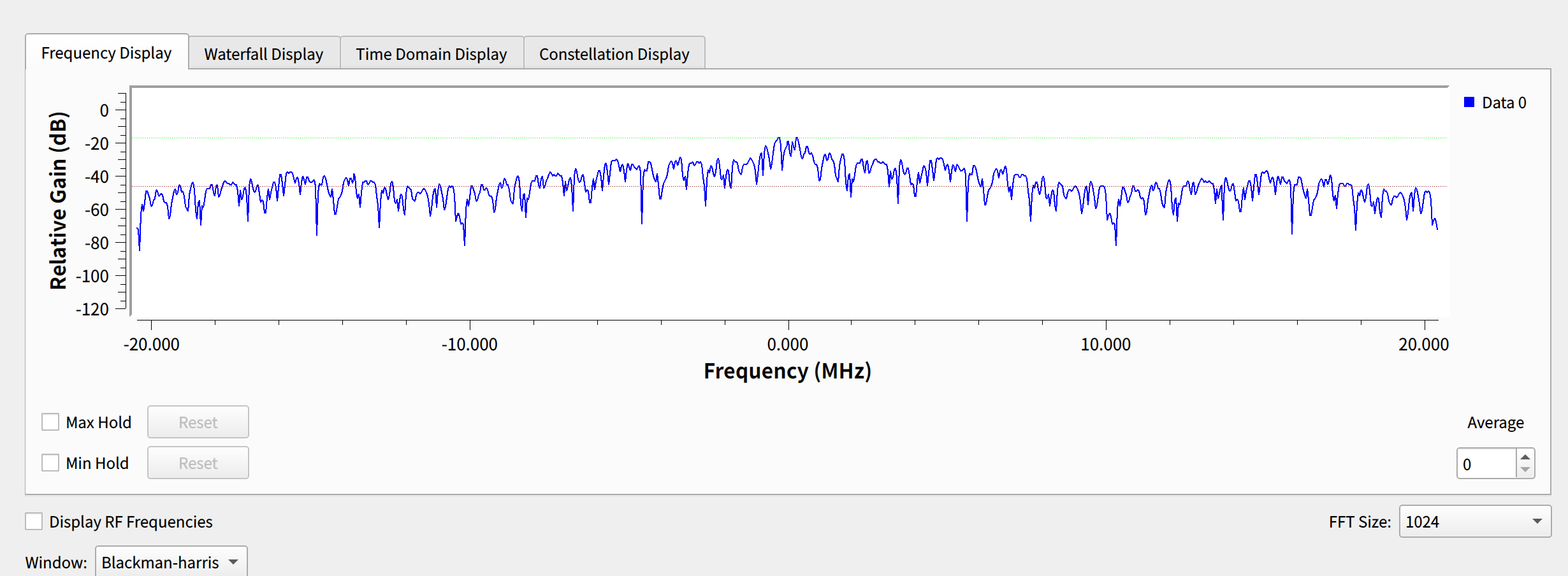Click inside the Average input field

(1486, 464)
